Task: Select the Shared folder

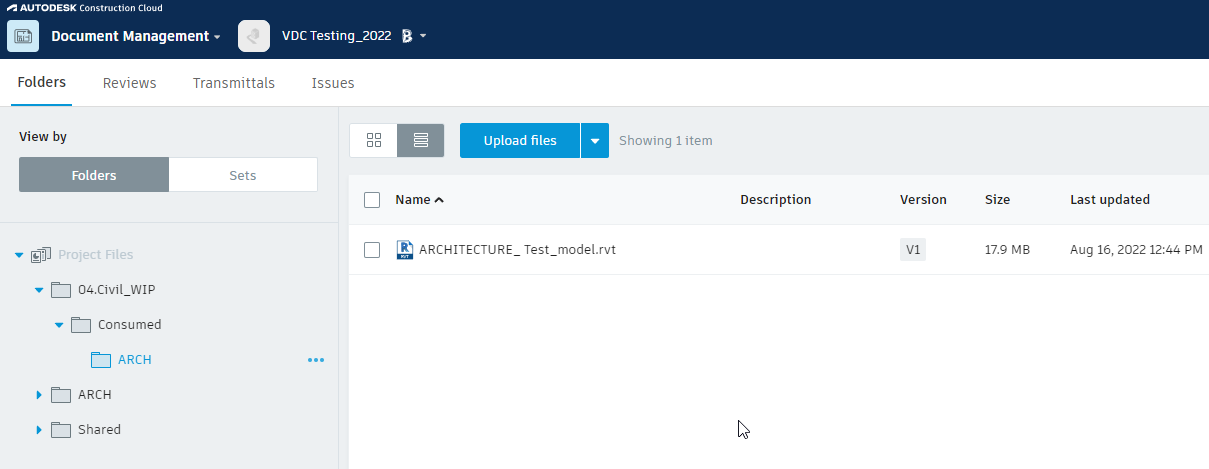Action: (x=100, y=430)
